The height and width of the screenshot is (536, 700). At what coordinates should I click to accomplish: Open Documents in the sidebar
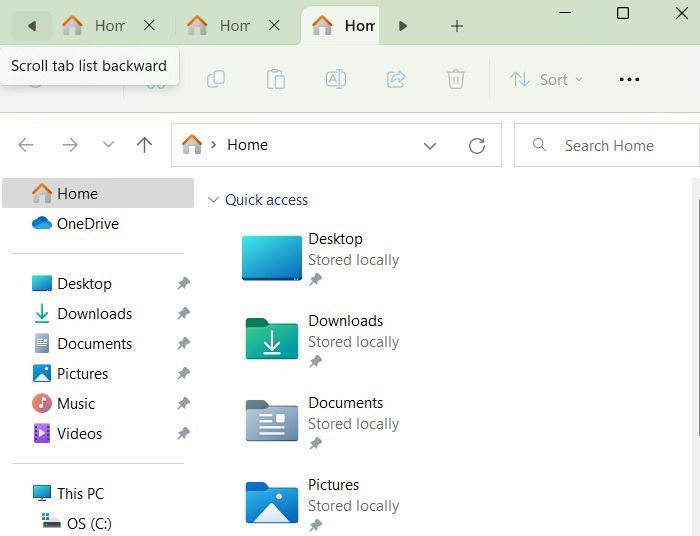82,343
